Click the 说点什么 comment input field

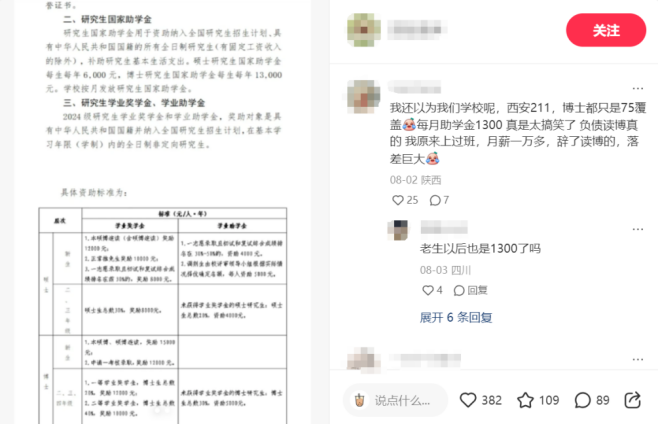click(x=395, y=400)
